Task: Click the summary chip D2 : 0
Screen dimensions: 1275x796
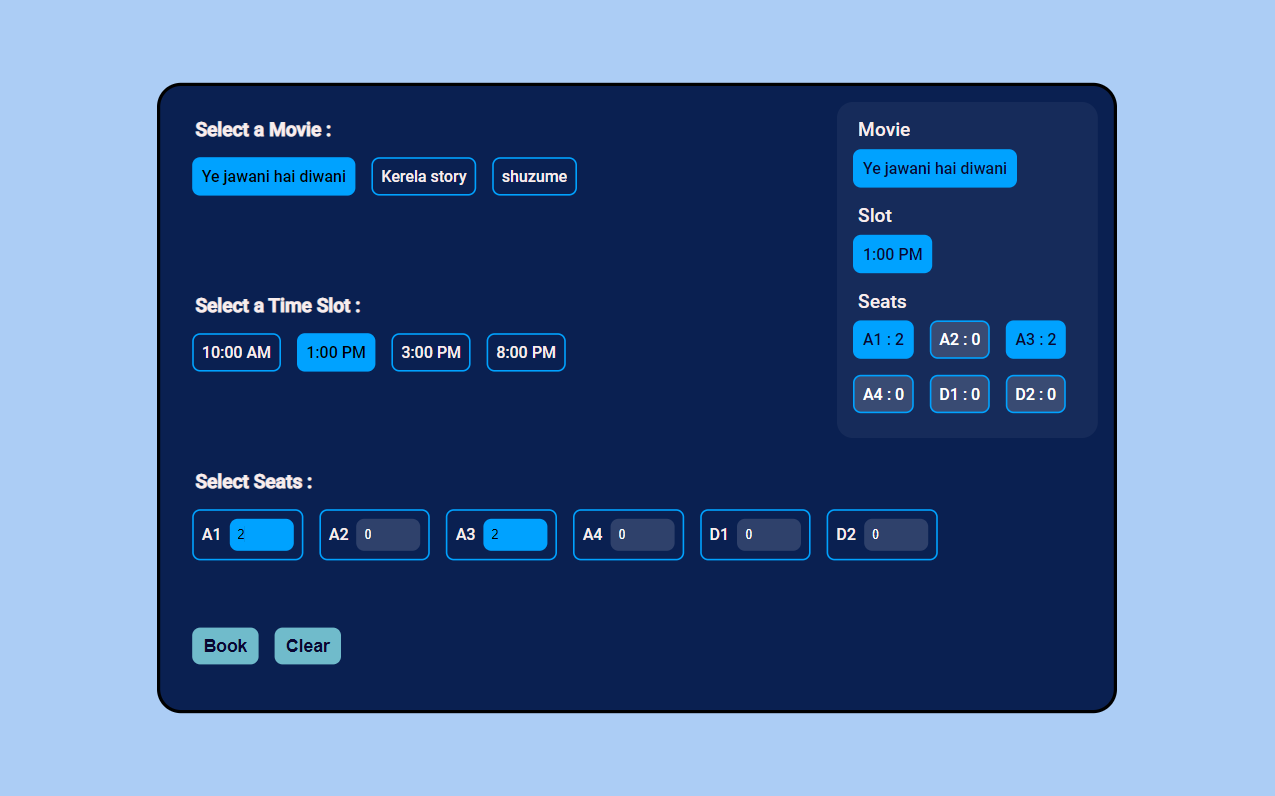Action: click(1036, 394)
